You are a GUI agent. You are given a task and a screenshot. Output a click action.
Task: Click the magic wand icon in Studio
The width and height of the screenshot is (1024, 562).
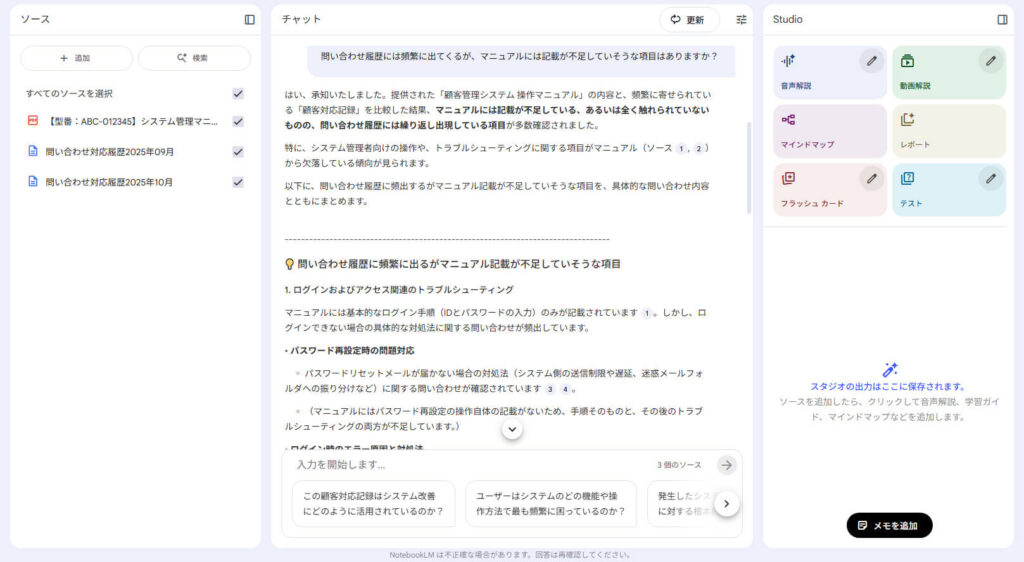coord(889,369)
